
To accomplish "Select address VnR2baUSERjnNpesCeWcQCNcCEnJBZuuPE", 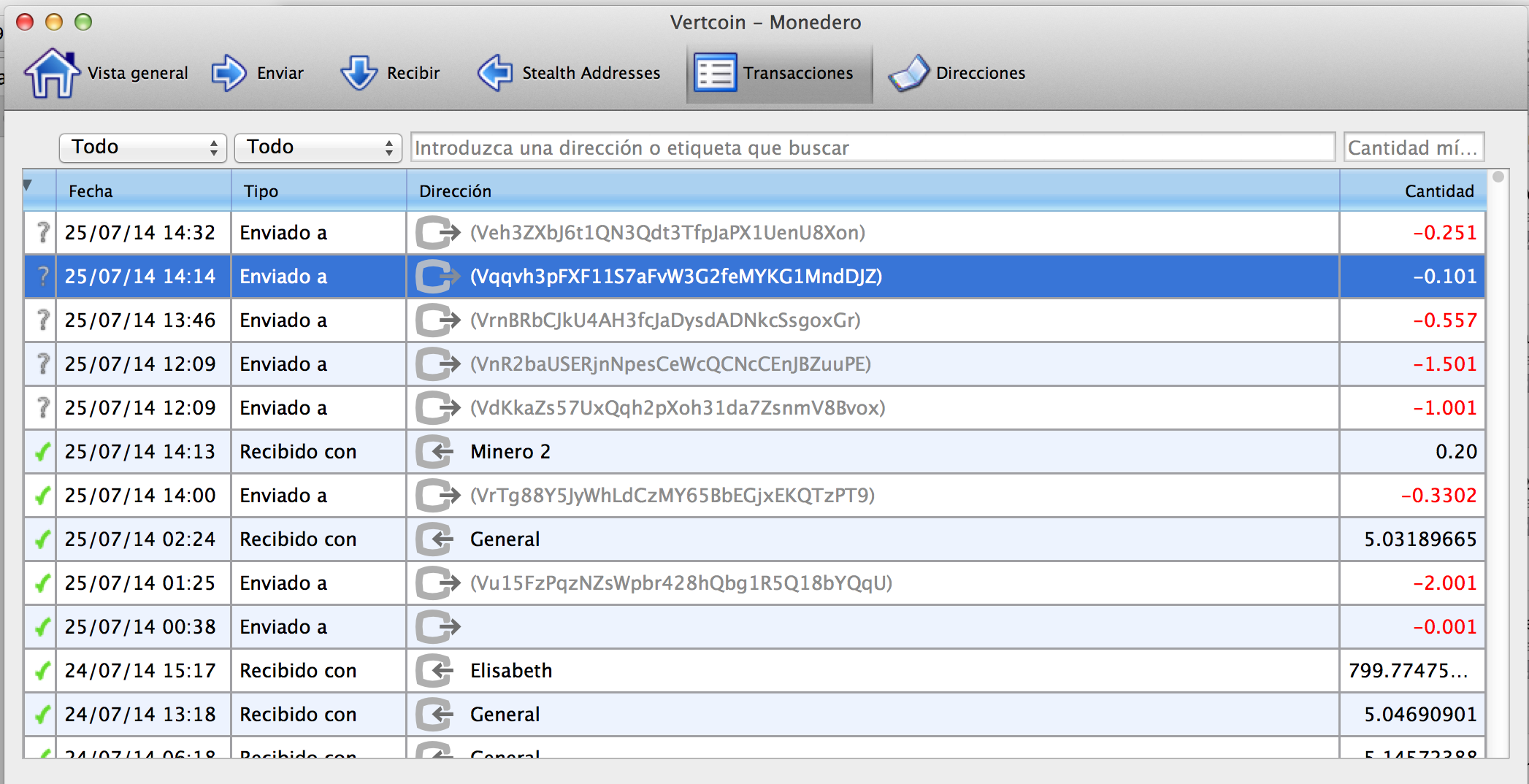I will point(671,364).
